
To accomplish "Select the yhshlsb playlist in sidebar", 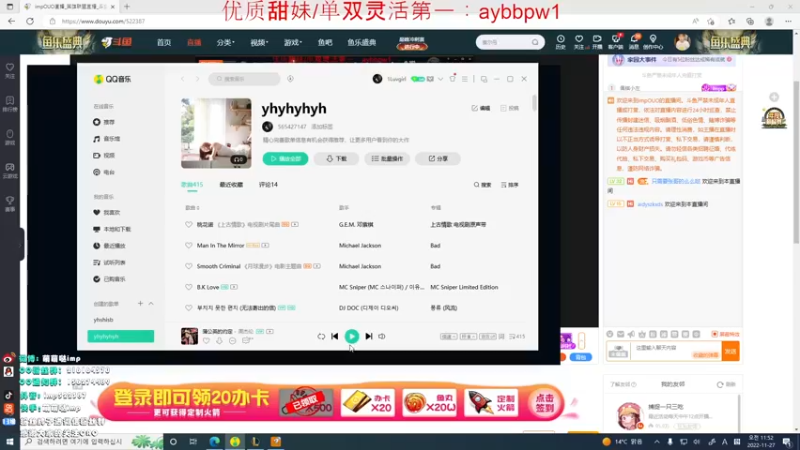I will click(104, 320).
